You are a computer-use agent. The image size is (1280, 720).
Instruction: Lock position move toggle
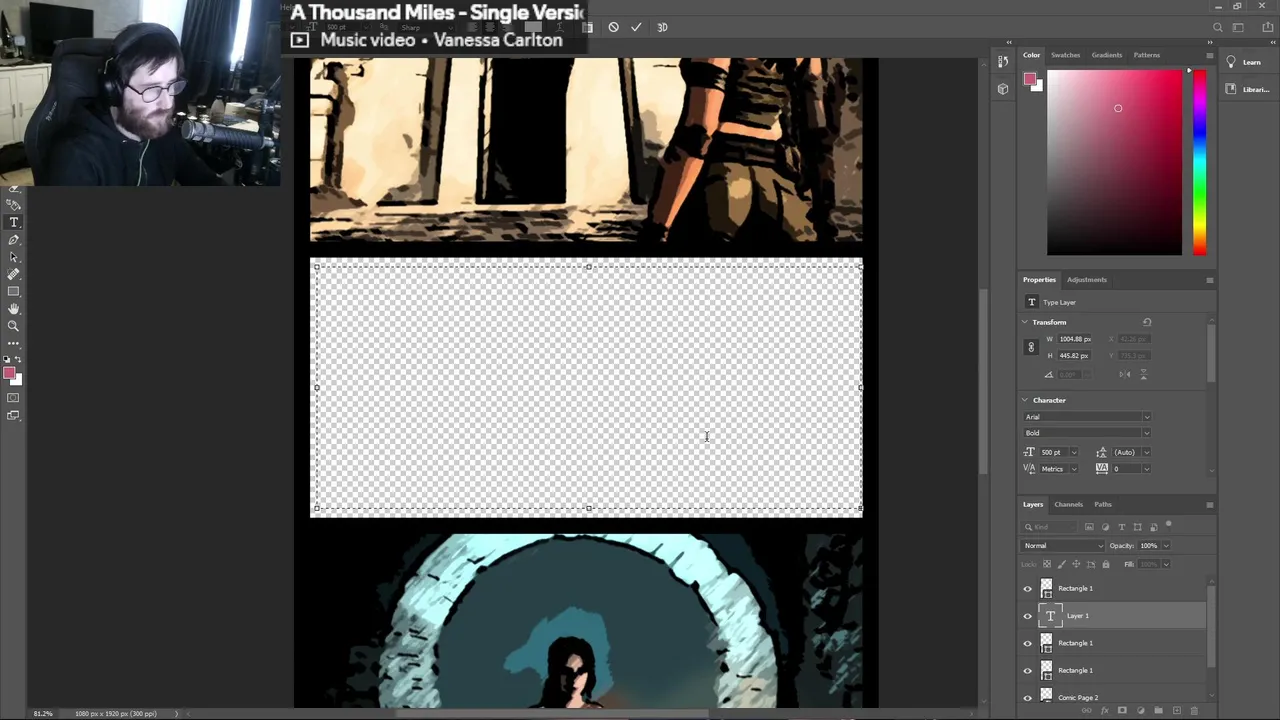[1076, 564]
